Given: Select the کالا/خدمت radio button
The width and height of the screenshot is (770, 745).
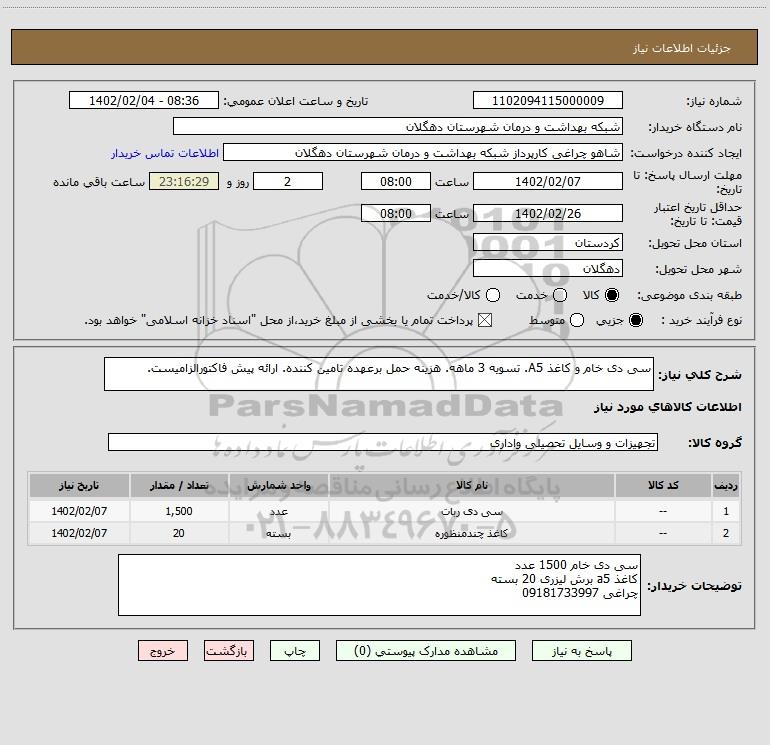Looking at the screenshot, I should [493, 295].
